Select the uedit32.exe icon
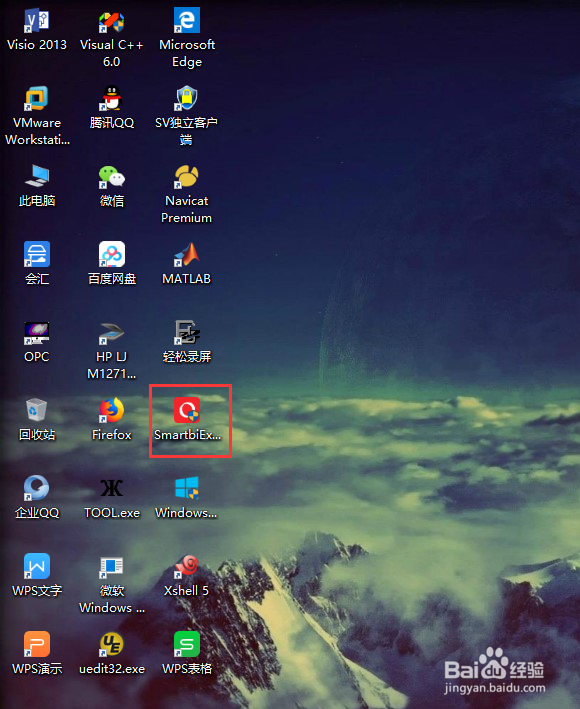The image size is (580, 709). [x=112, y=644]
